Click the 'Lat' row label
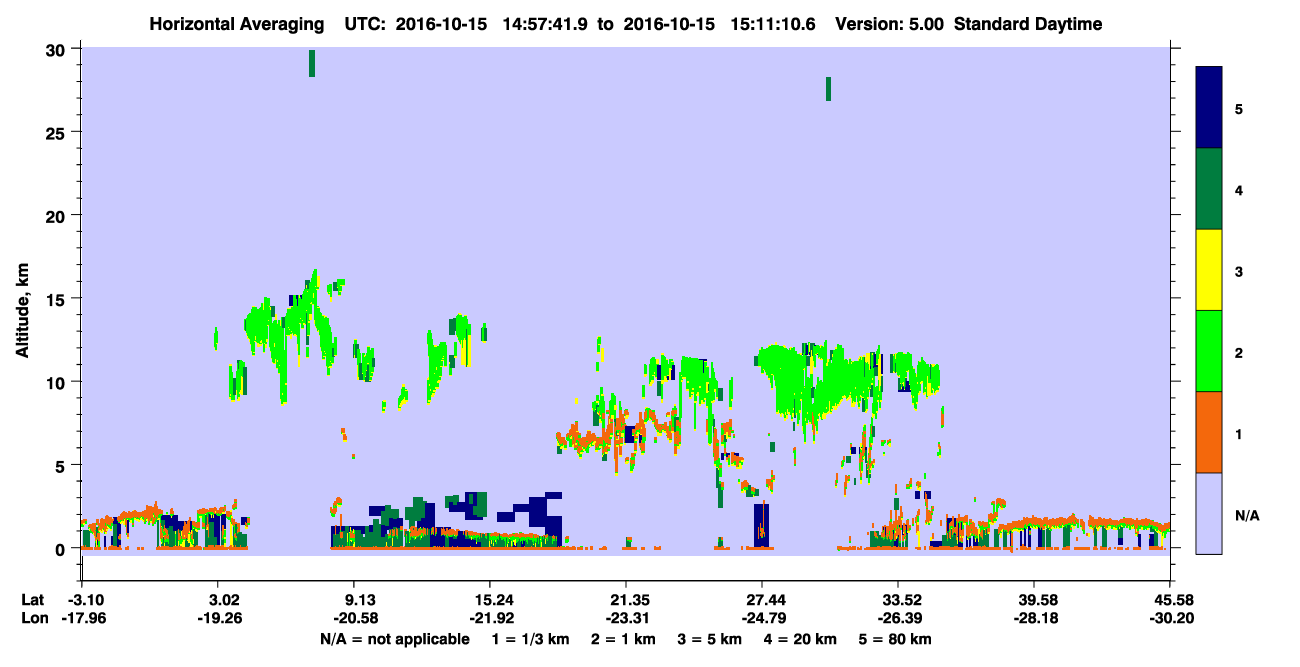The width and height of the screenshot is (1300, 667). point(33,600)
